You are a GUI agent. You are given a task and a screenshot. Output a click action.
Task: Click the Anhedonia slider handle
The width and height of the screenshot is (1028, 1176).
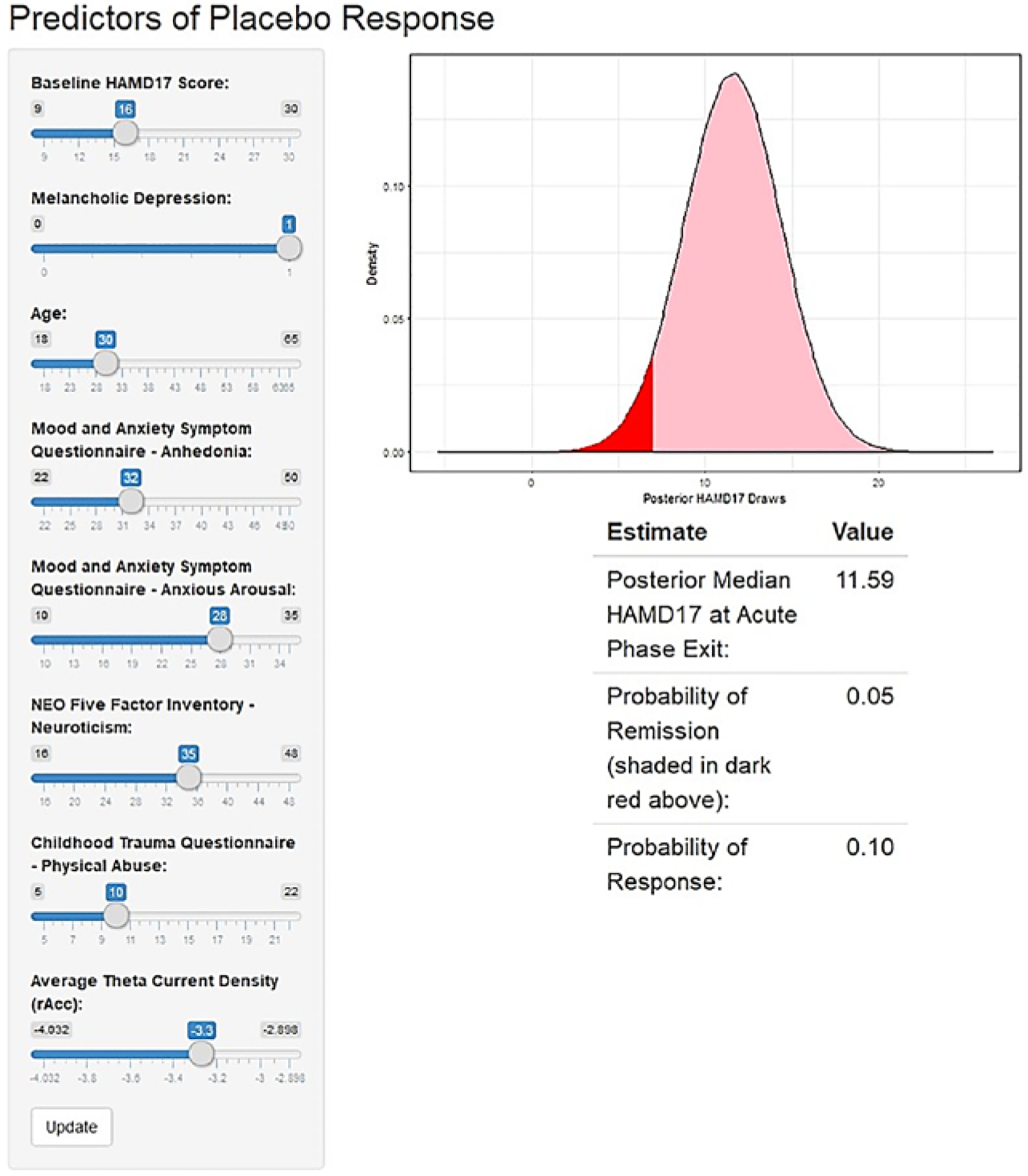coord(130,502)
